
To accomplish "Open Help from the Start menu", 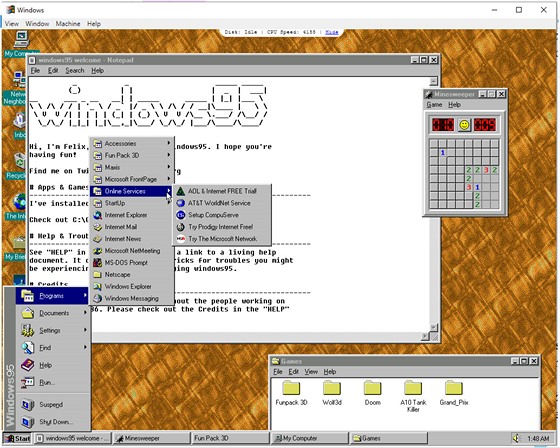I will tap(52, 365).
